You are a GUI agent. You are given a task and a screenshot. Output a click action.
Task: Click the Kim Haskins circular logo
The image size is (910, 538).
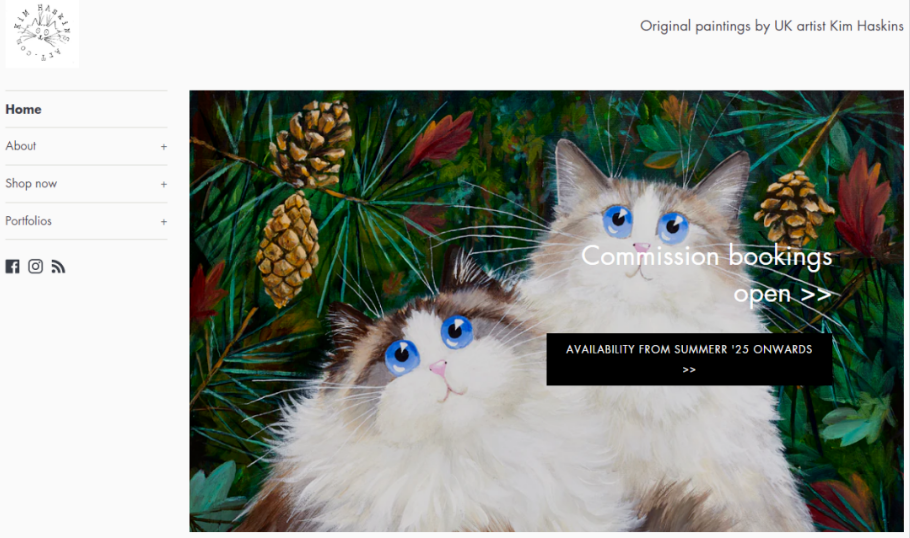click(x=42, y=34)
